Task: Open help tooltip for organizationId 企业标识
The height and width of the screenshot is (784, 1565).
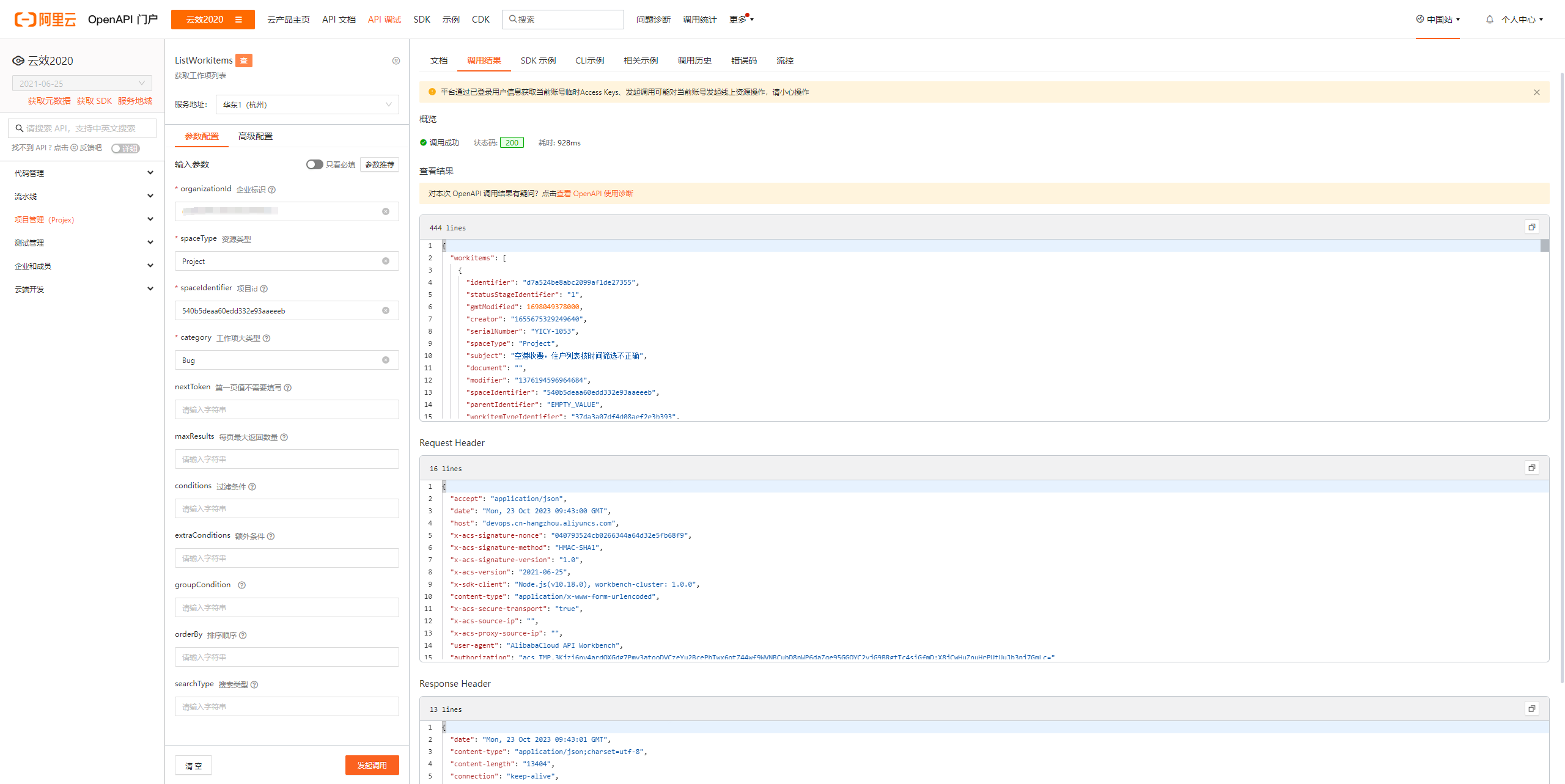Action: pyautogui.click(x=272, y=189)
